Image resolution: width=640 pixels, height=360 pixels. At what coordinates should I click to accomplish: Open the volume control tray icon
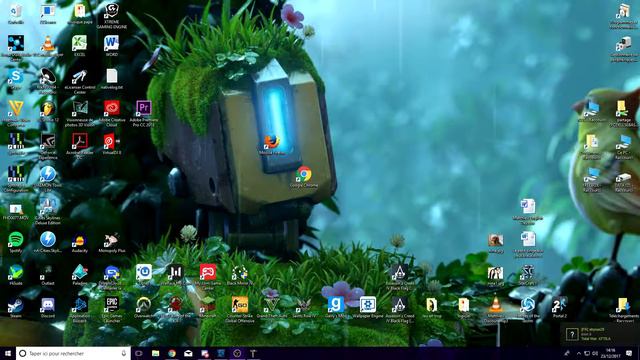(x=595, y=353)
